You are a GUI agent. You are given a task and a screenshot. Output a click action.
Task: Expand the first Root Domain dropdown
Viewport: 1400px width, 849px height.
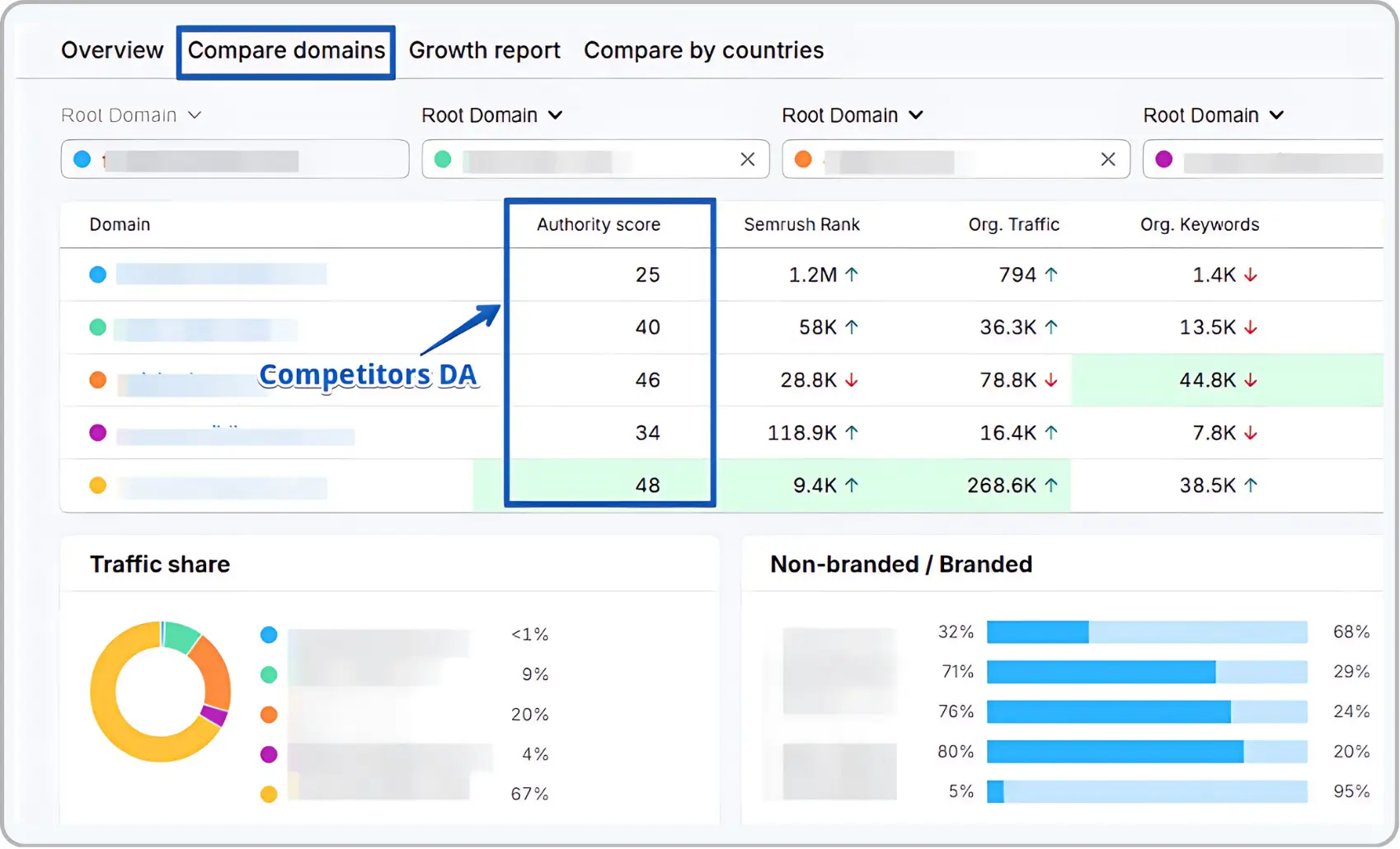click(132, 115)
